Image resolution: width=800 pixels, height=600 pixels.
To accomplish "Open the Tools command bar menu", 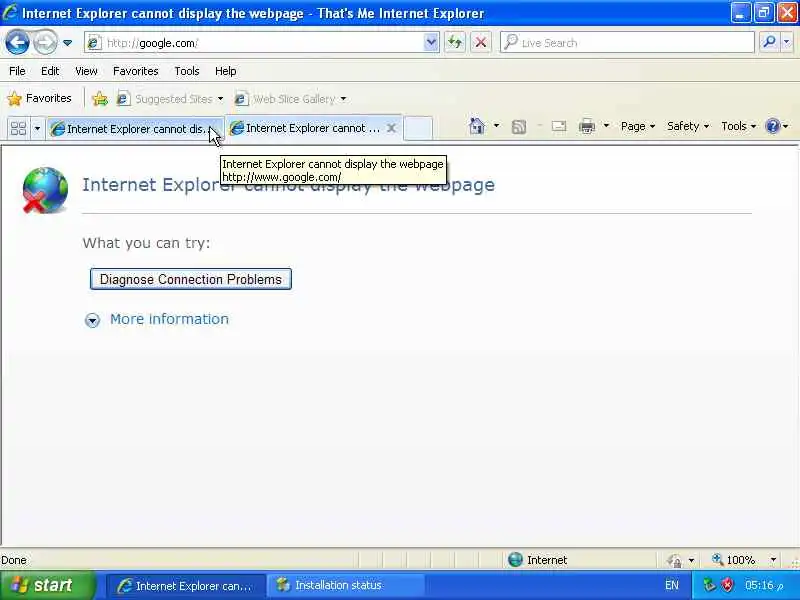I will 738,126.
